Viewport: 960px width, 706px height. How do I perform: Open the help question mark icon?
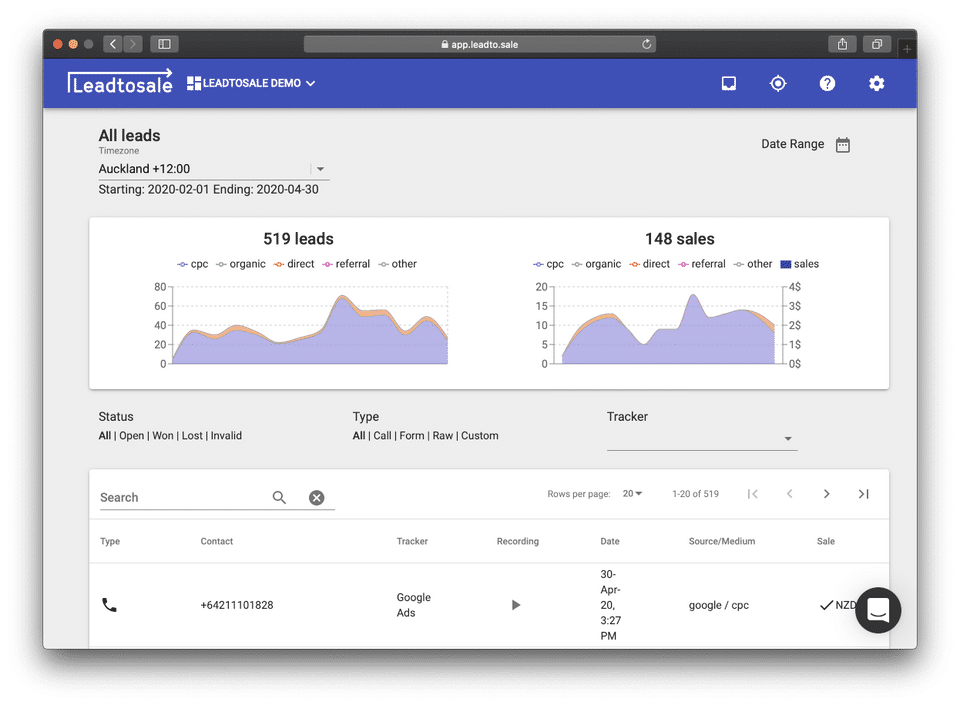tap(827, 83)
